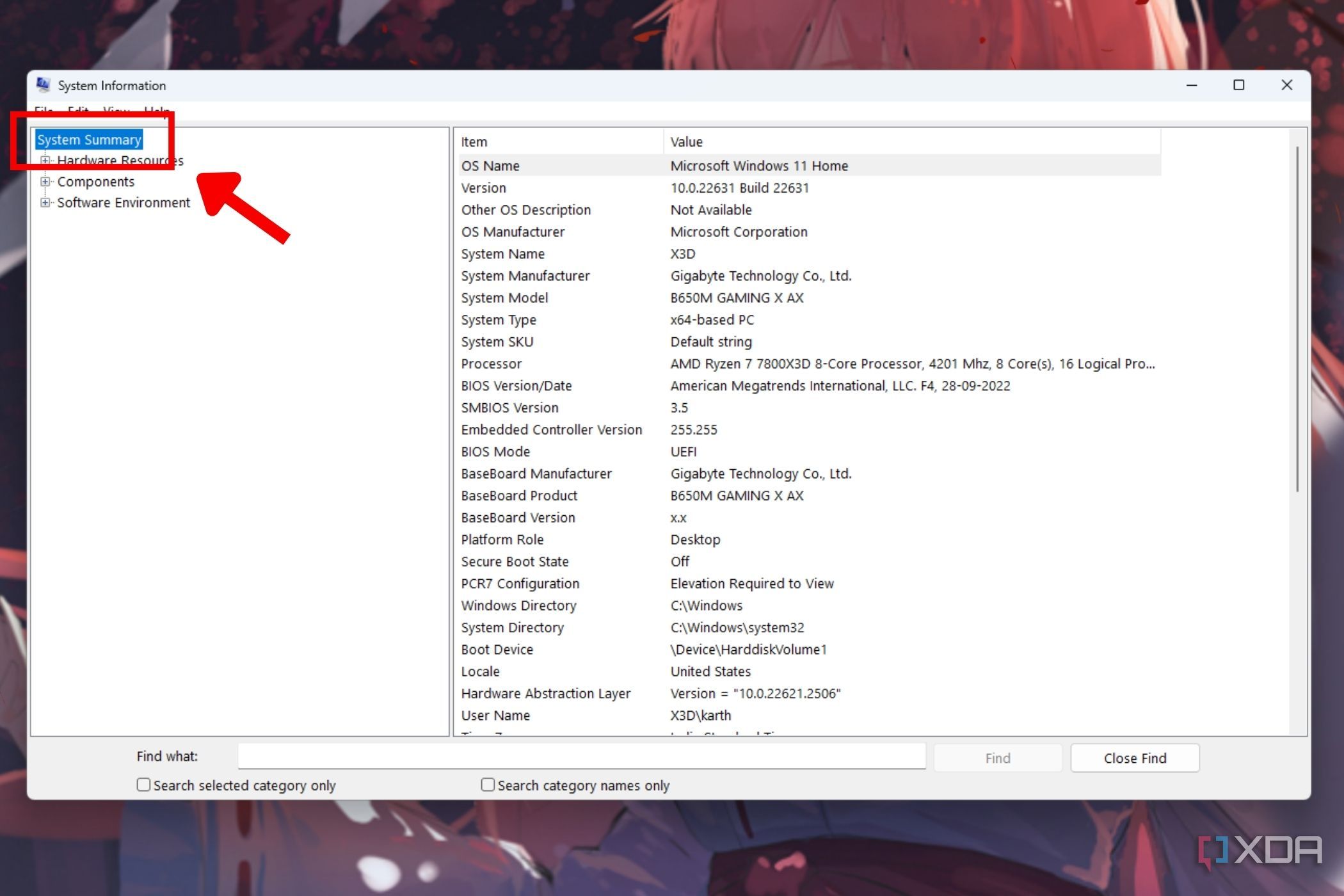Viewport: 1344px width, 896px height.
Task: Expand the Software Environment node
Action: pos(44,202)
